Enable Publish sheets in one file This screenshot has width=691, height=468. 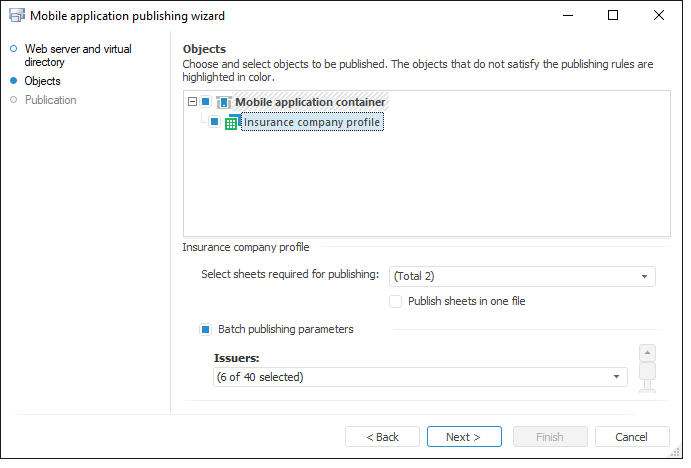[397, 301]
